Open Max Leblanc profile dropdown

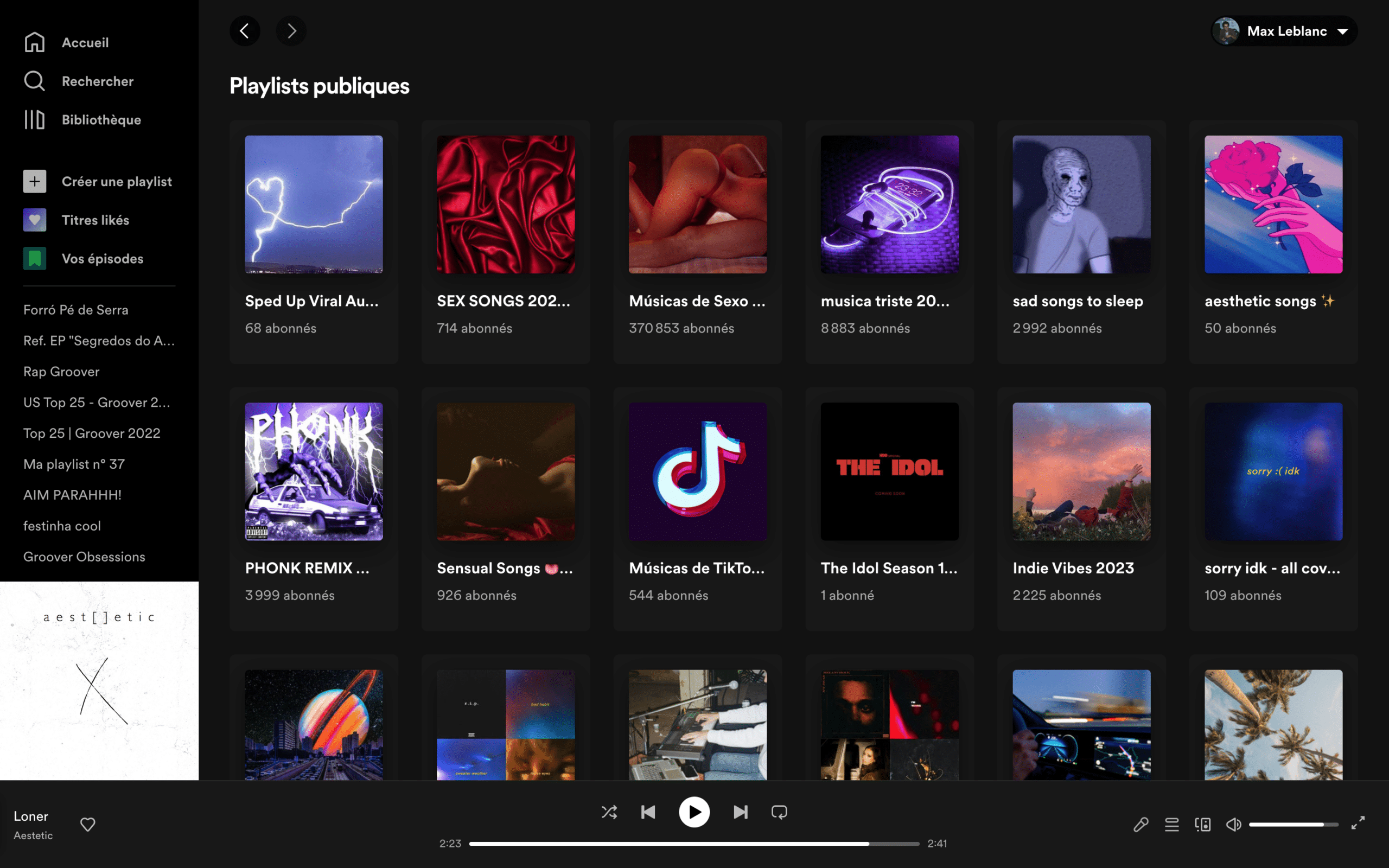coord(1284,31)
